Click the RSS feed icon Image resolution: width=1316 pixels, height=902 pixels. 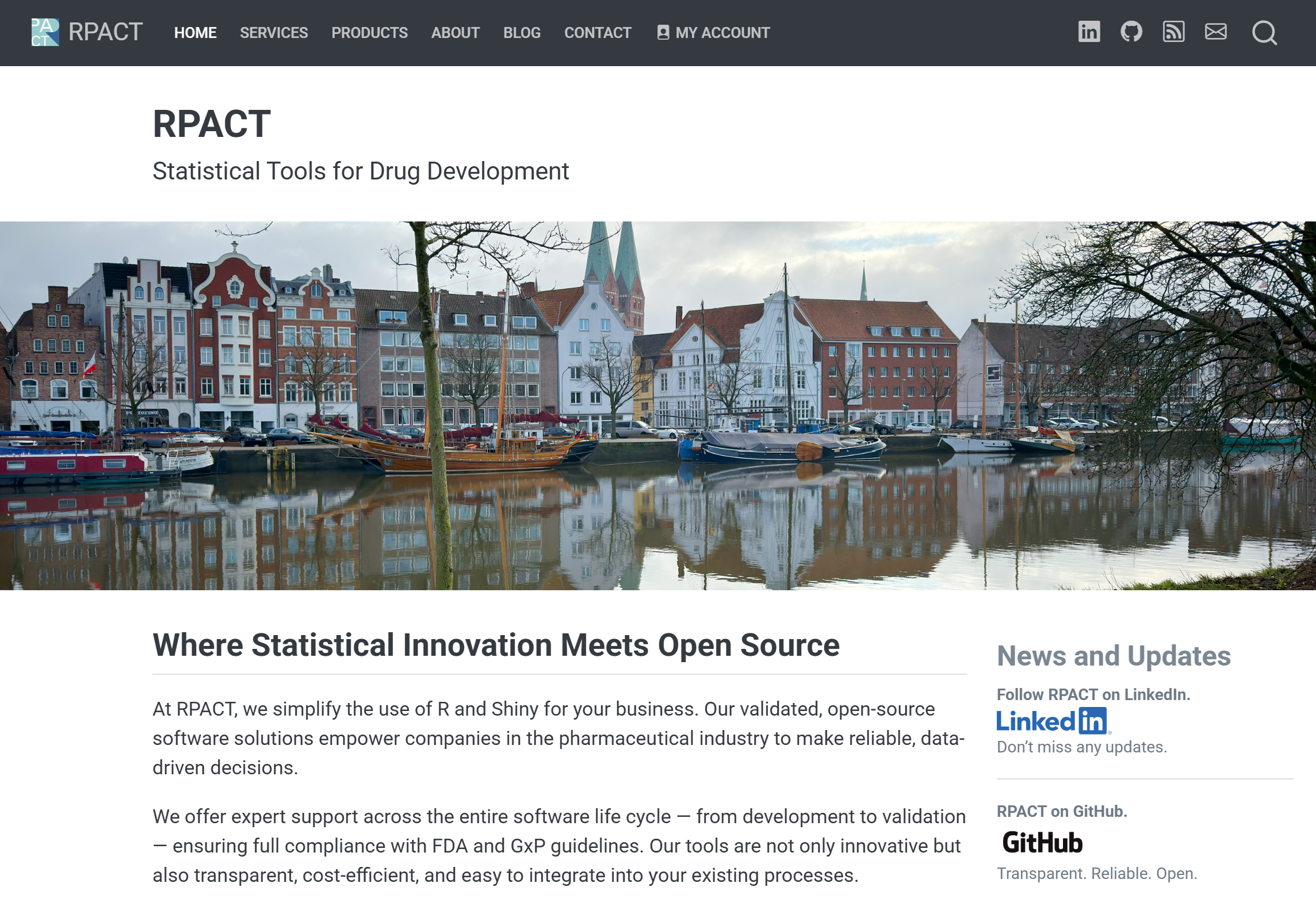[x=1173, y=32]
